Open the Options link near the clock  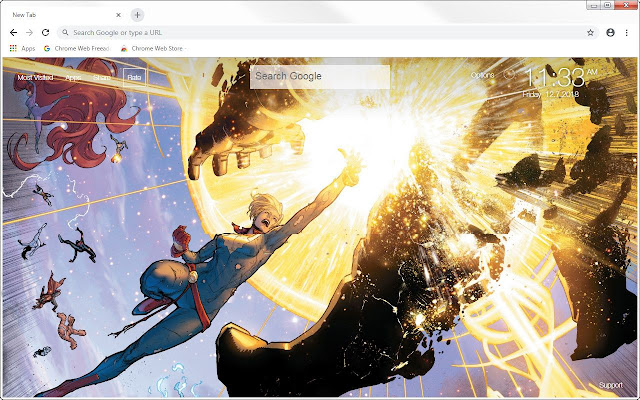coord(482,75)
